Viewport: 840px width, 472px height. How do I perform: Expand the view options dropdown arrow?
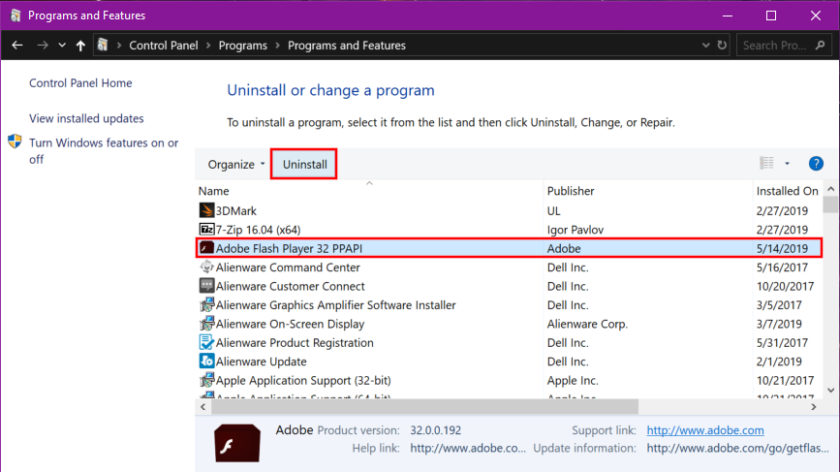(787, 163)
